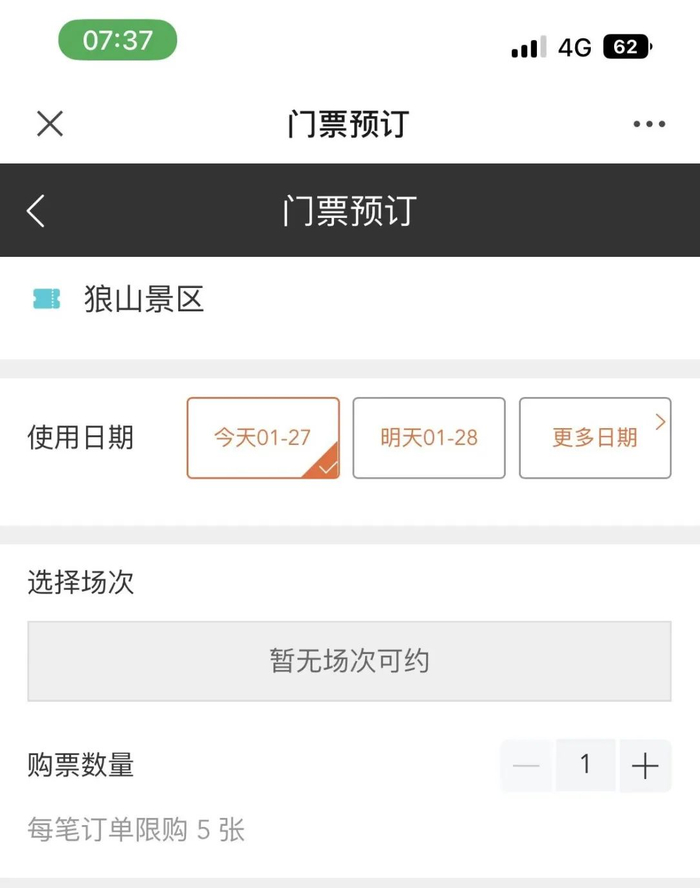Image resolution: width=700 pixels, height=888 pixels.
Task: Select 今天01-27 as the use date
Action: tap(262, 438)
